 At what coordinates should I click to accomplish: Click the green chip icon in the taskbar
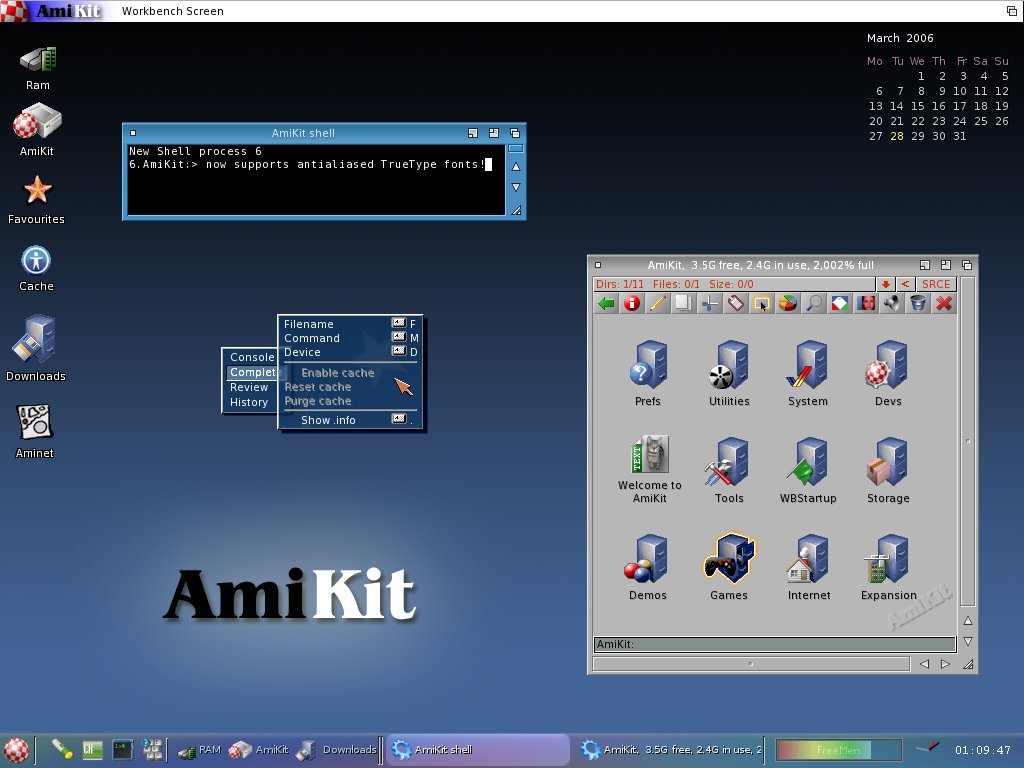coord(92,750)
